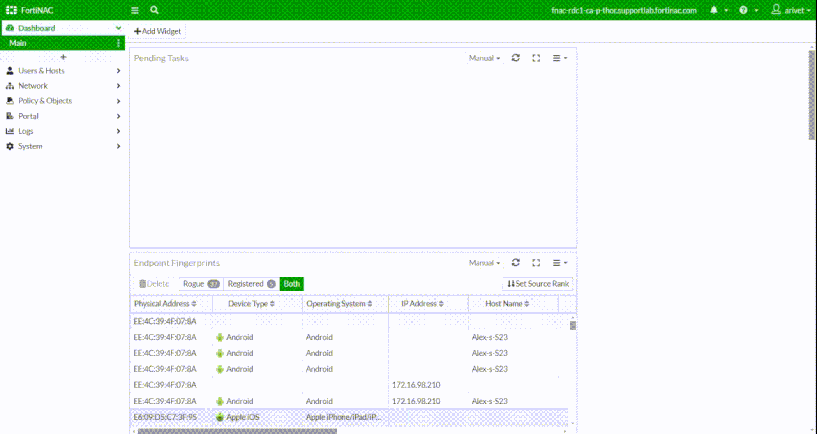Open the arivet user menu
Screen dimensions: 817x434
pos(790,10)
